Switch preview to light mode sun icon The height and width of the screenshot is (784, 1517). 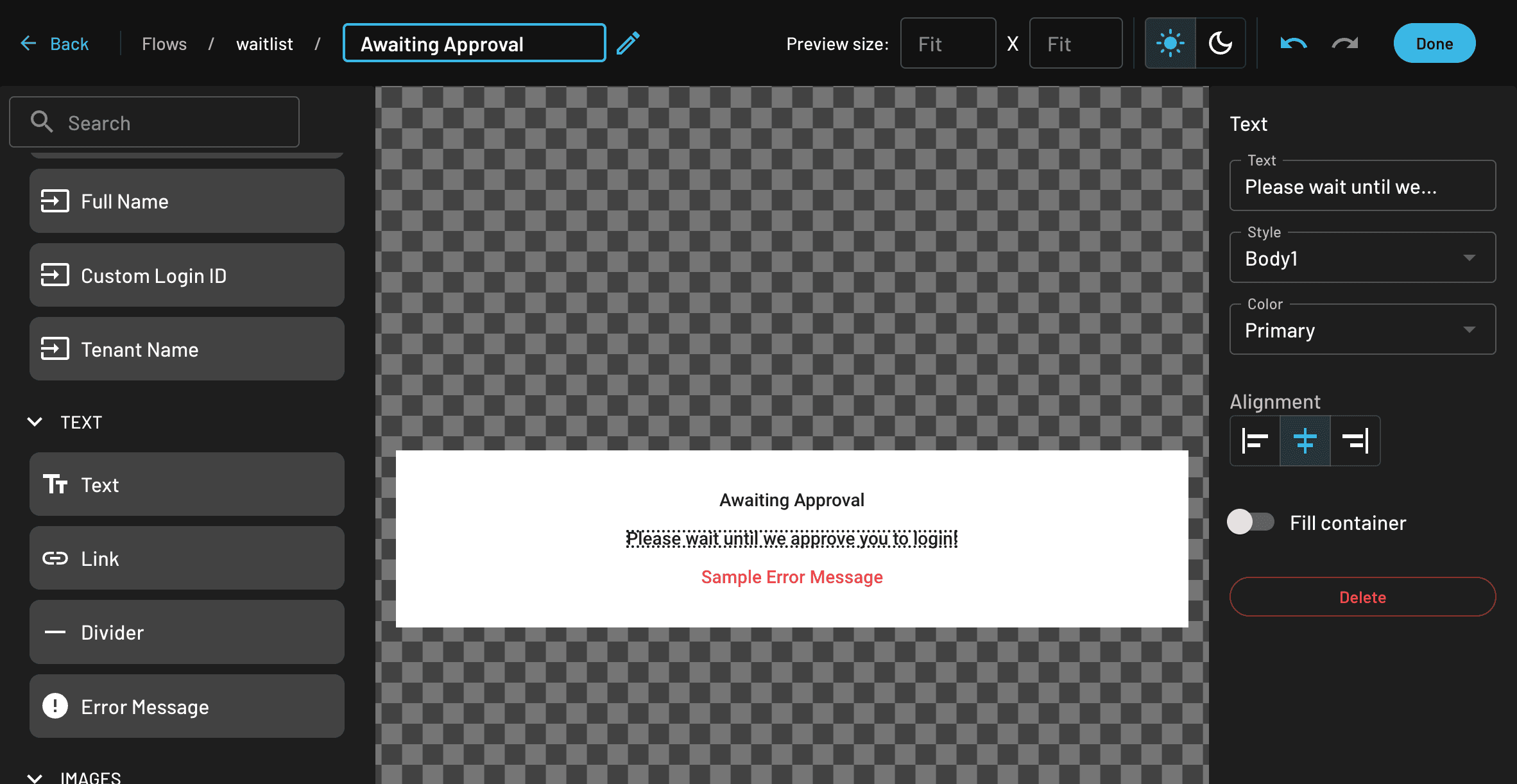[x=1170, y=43]
